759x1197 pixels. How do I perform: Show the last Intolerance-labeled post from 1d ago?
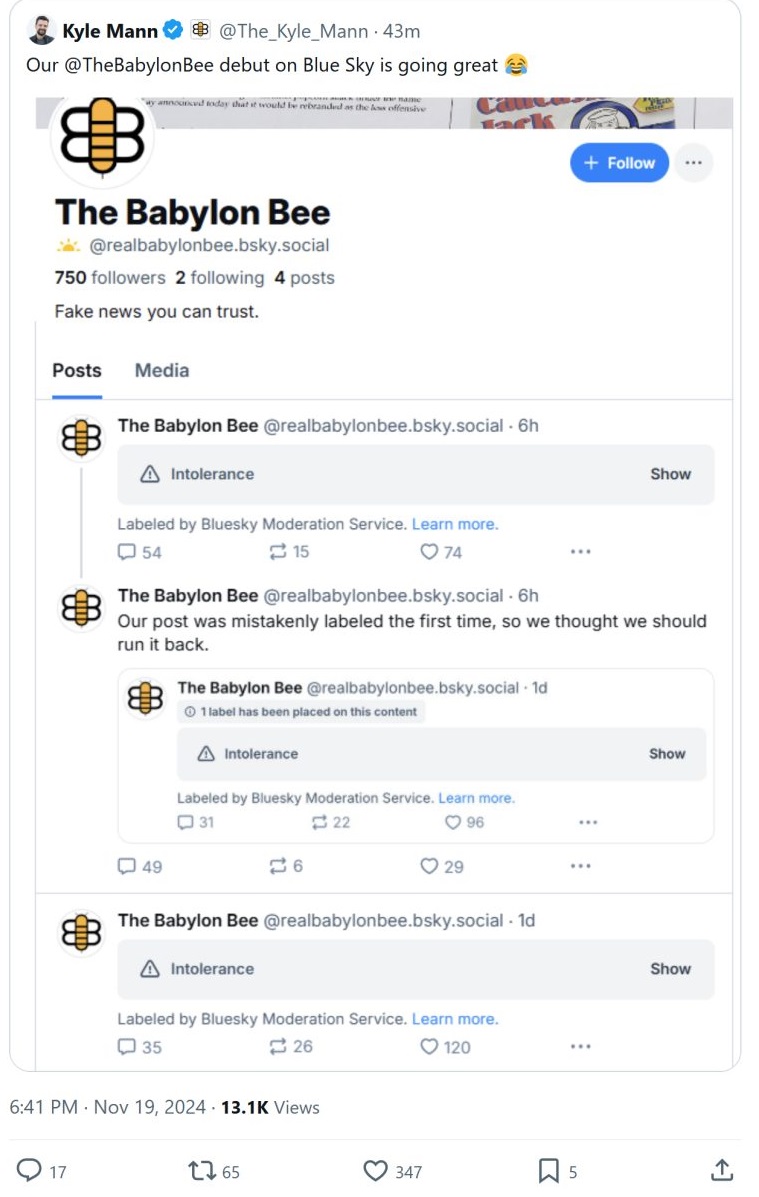tap(670, 969)
